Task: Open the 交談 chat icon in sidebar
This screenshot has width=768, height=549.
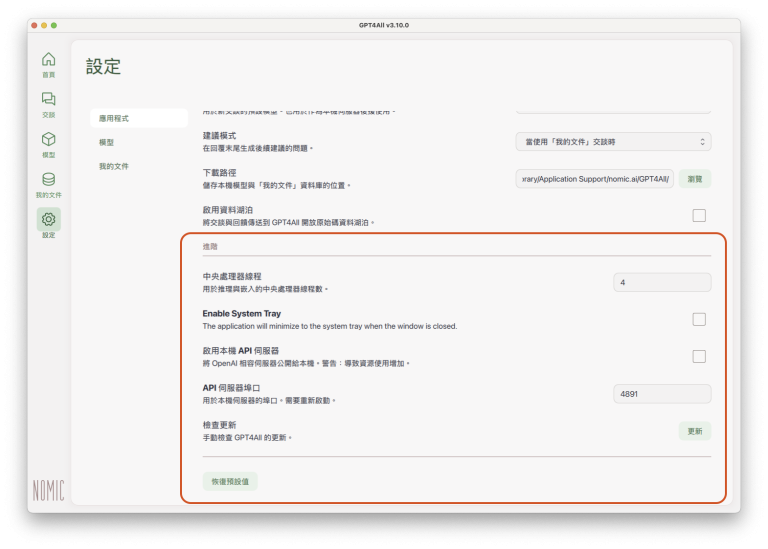Action: point(48,100)
